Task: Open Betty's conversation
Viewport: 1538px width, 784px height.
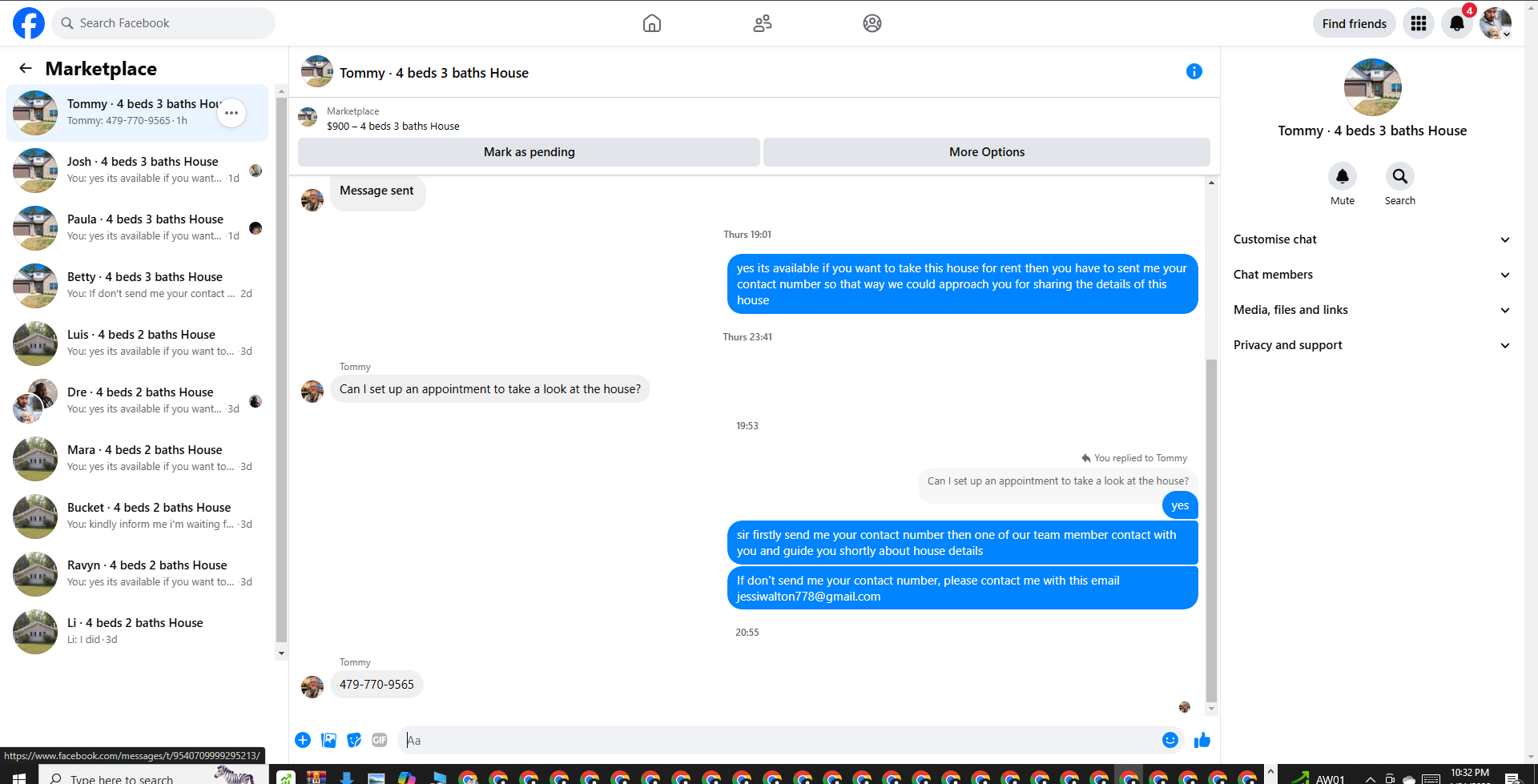Action: click(x=138, y=286)
